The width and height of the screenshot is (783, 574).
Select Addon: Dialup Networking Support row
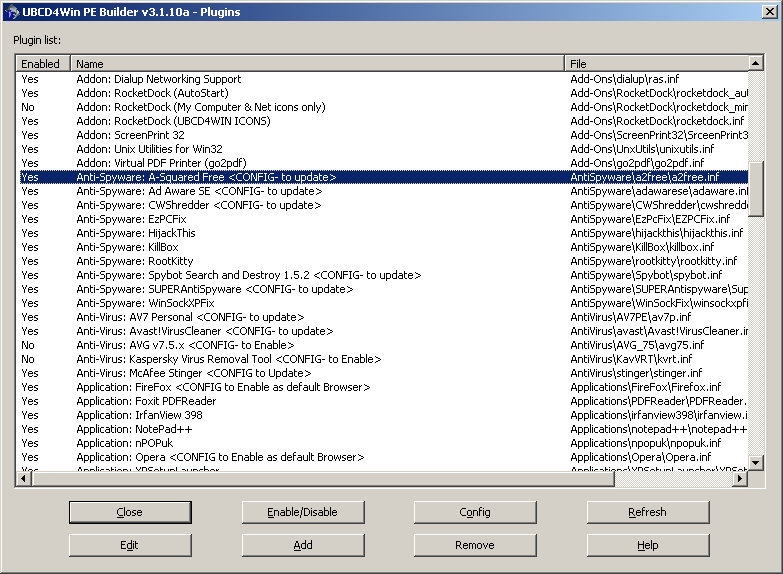[384, 79]
